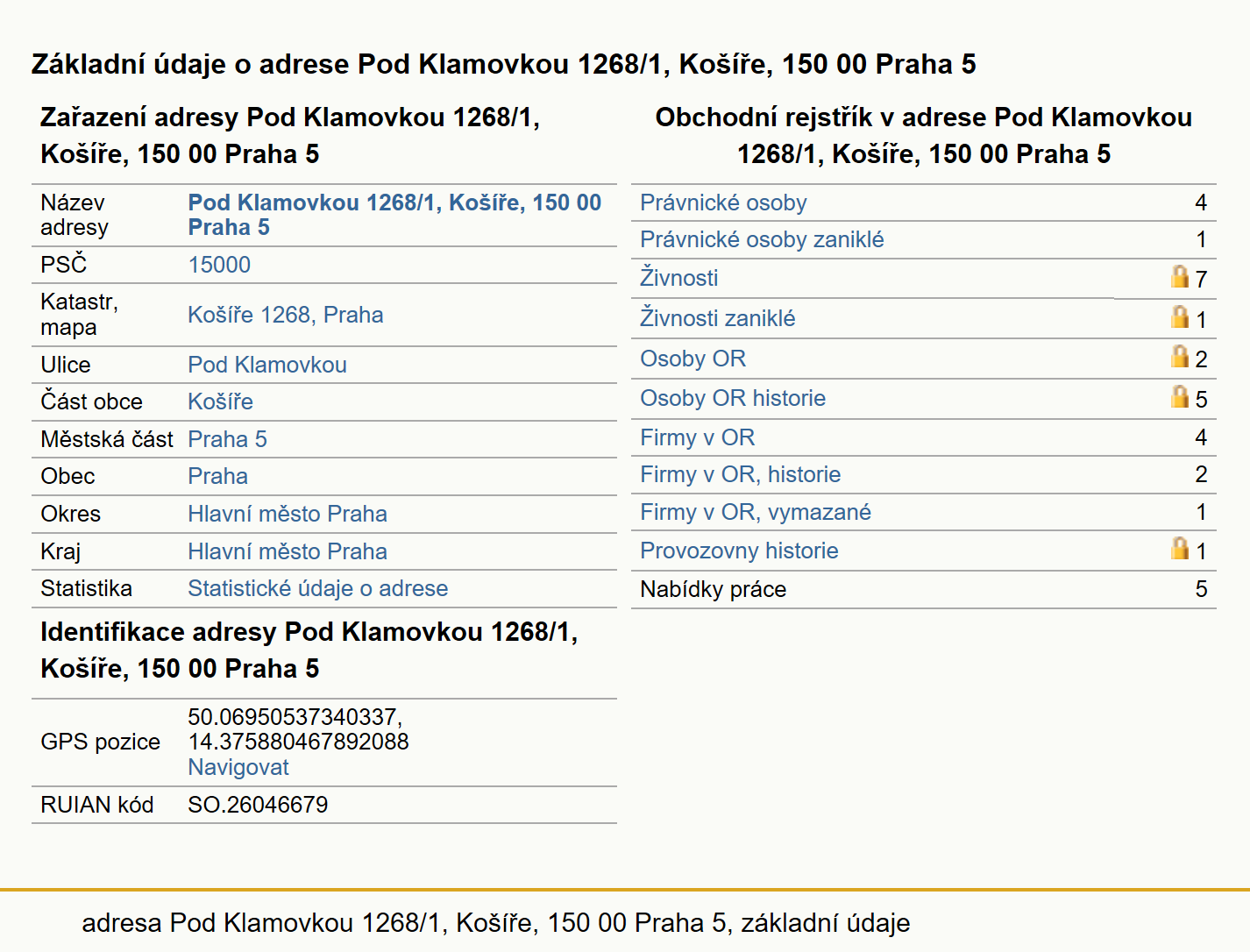This screenshot has height=952, width=1250.
Task: Open the Košíře 1268, Praha cadastre link
Action: tap(285, 315)
